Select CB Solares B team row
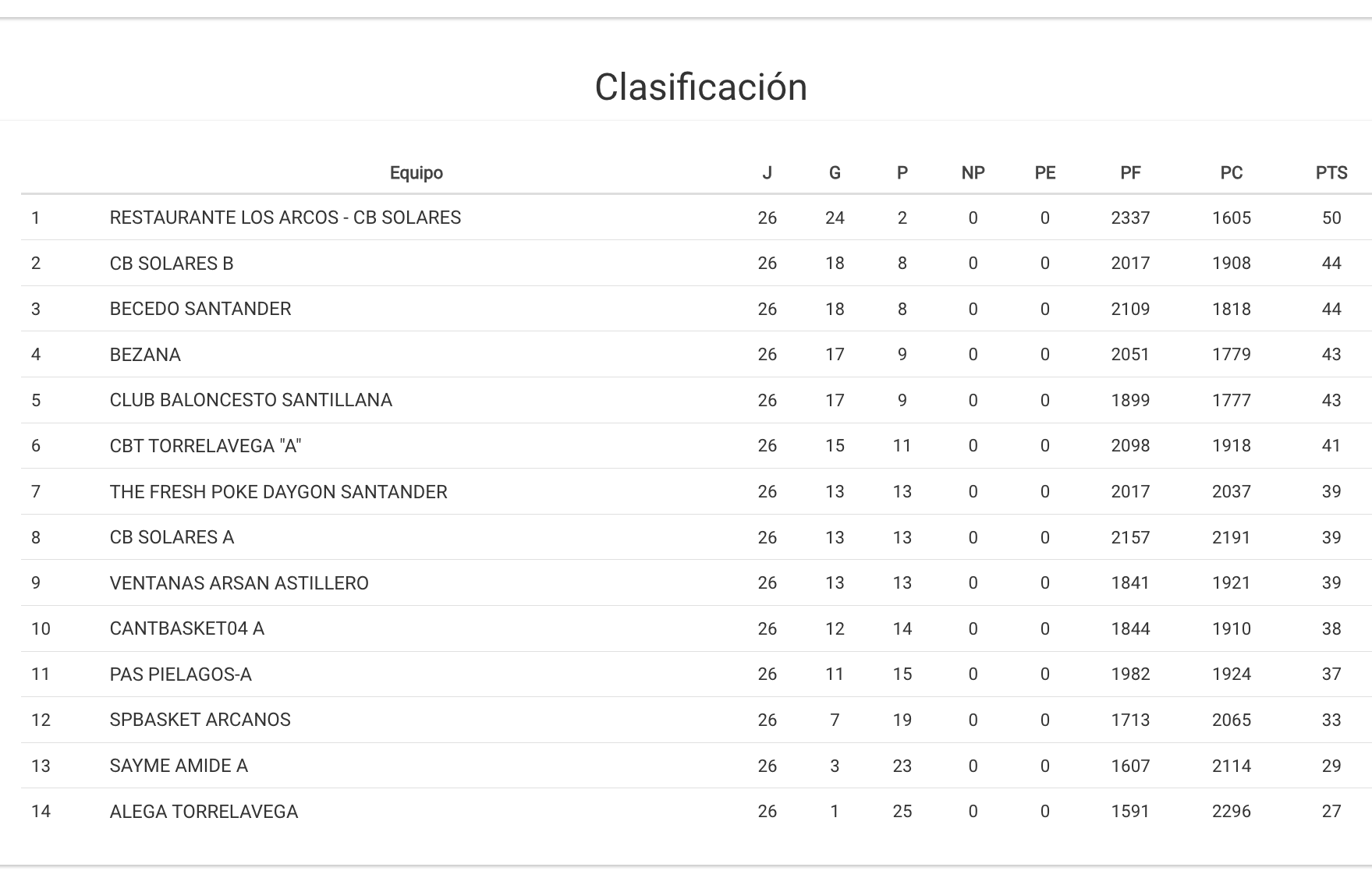The width and height of the screenshot is (1372, 885). 172,264
